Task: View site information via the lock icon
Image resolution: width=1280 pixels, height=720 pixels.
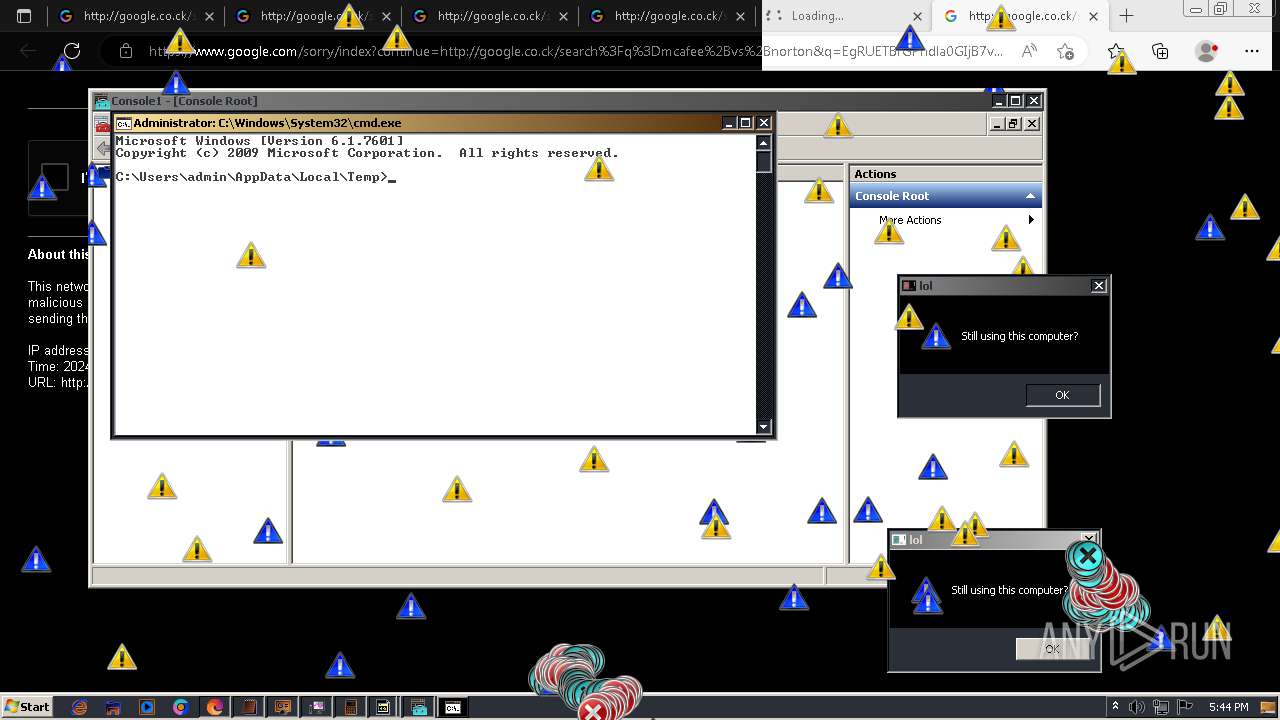Action: pos(125,51)
